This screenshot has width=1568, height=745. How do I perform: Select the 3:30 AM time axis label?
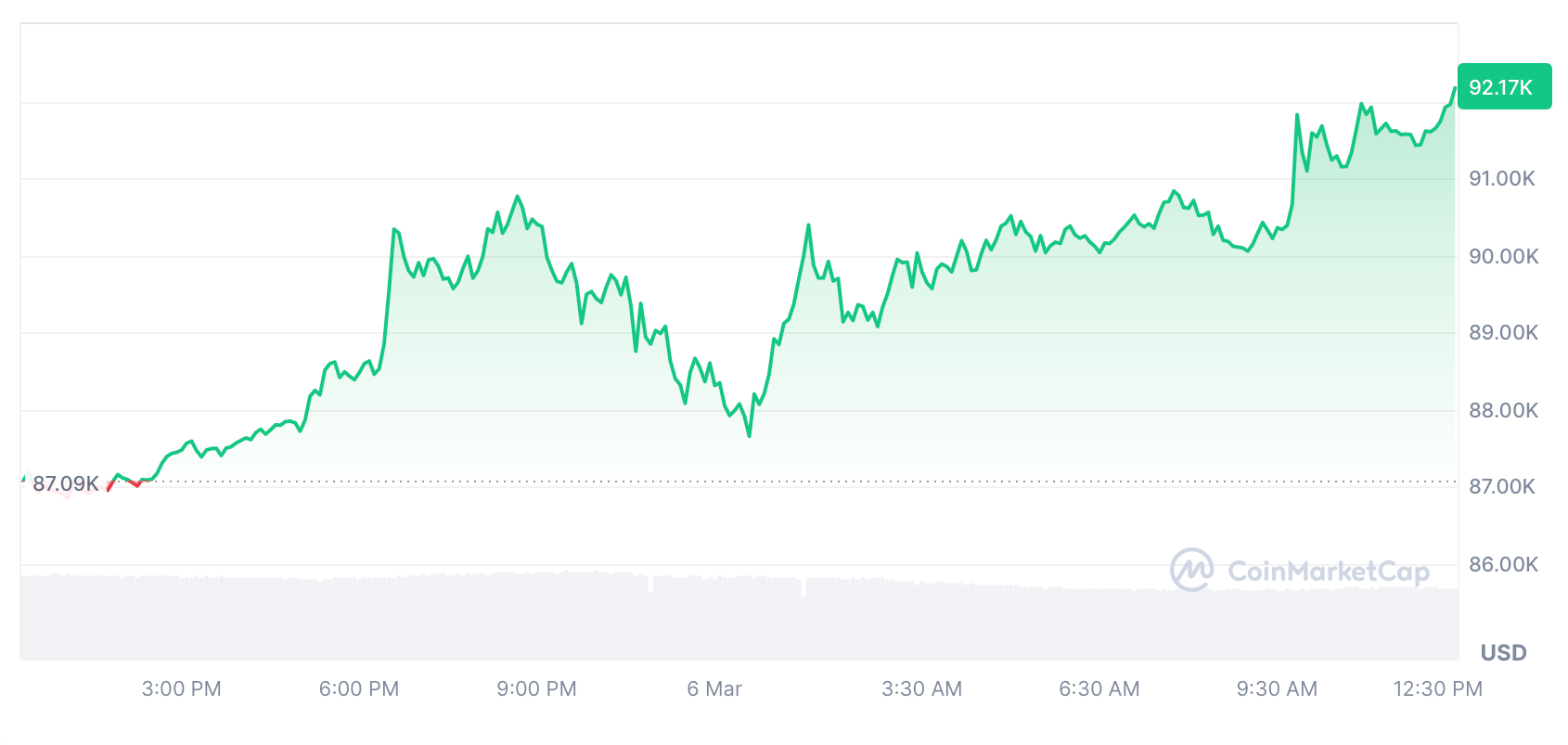click(921, 688)
